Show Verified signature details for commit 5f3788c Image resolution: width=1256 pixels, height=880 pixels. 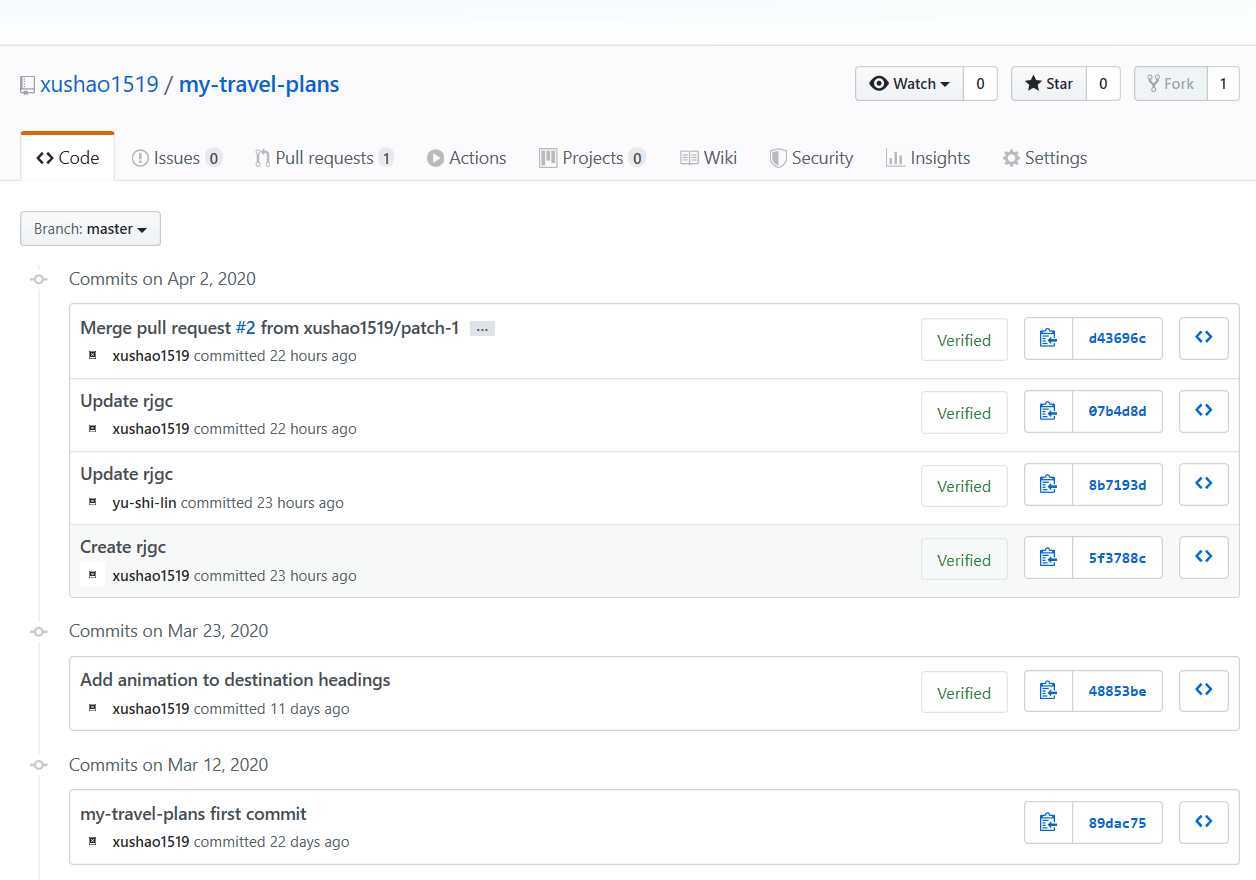click(x=964, y=560)
